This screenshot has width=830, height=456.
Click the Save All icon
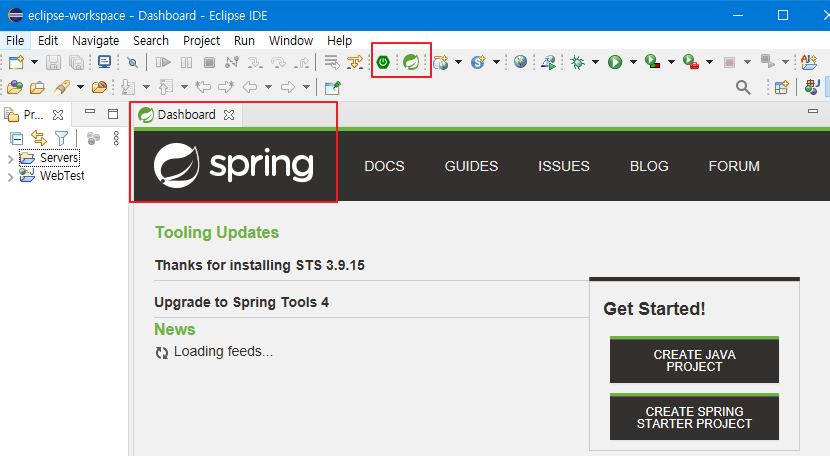click(77, 62)
